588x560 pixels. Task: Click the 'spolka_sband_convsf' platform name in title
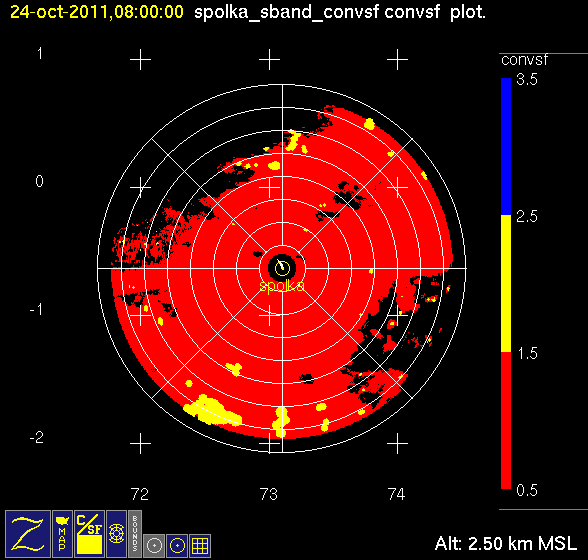pyautogui.click(x=287, y=13)
